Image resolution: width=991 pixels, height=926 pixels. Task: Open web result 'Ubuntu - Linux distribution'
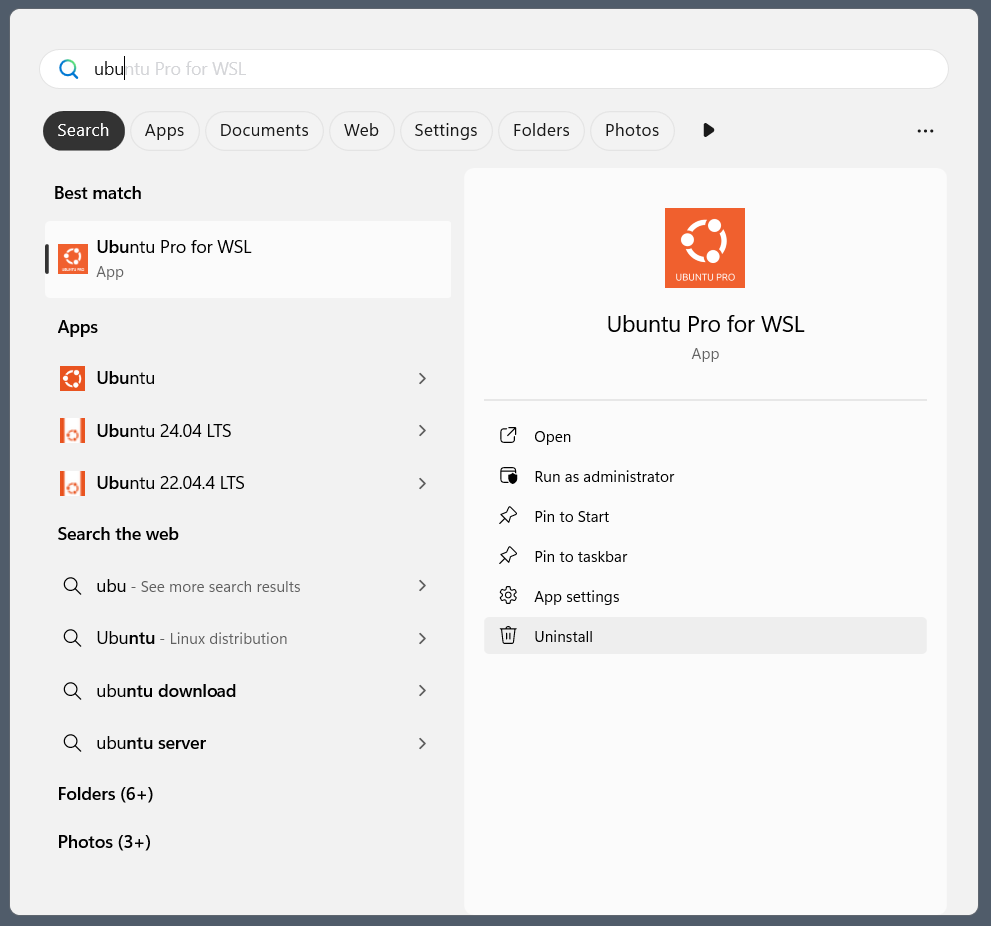248,638
